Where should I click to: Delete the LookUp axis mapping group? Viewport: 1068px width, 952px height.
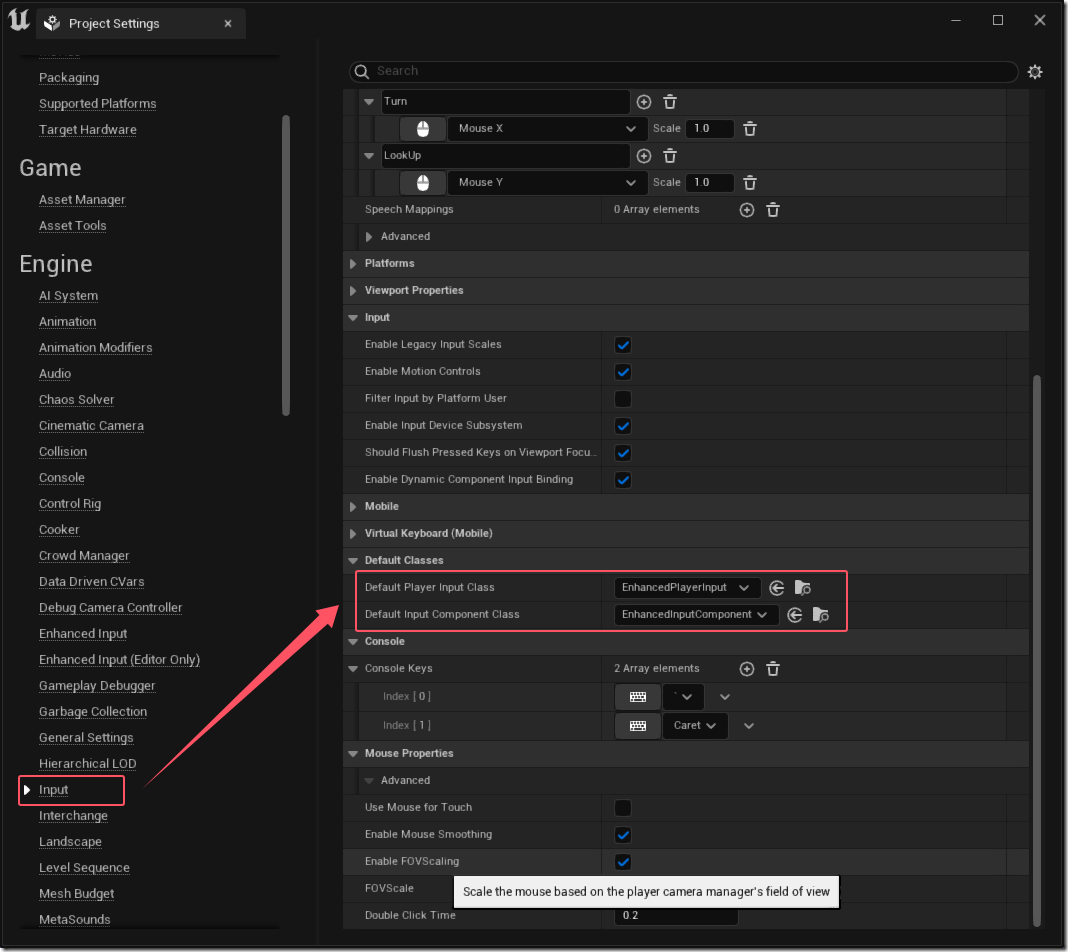coord(670,156)
